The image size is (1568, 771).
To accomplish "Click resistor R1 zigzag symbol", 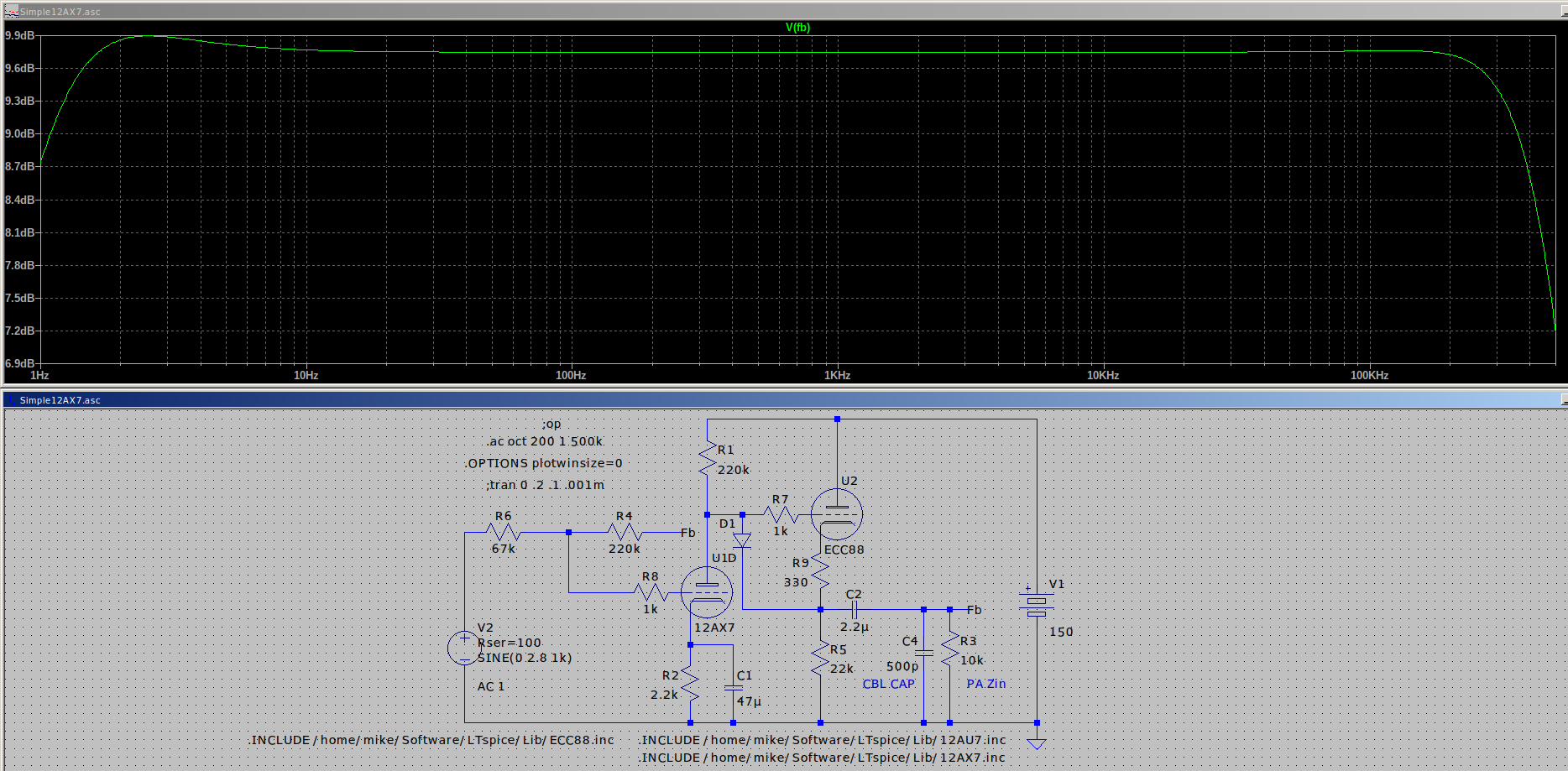I will click(x=707, y=460).
